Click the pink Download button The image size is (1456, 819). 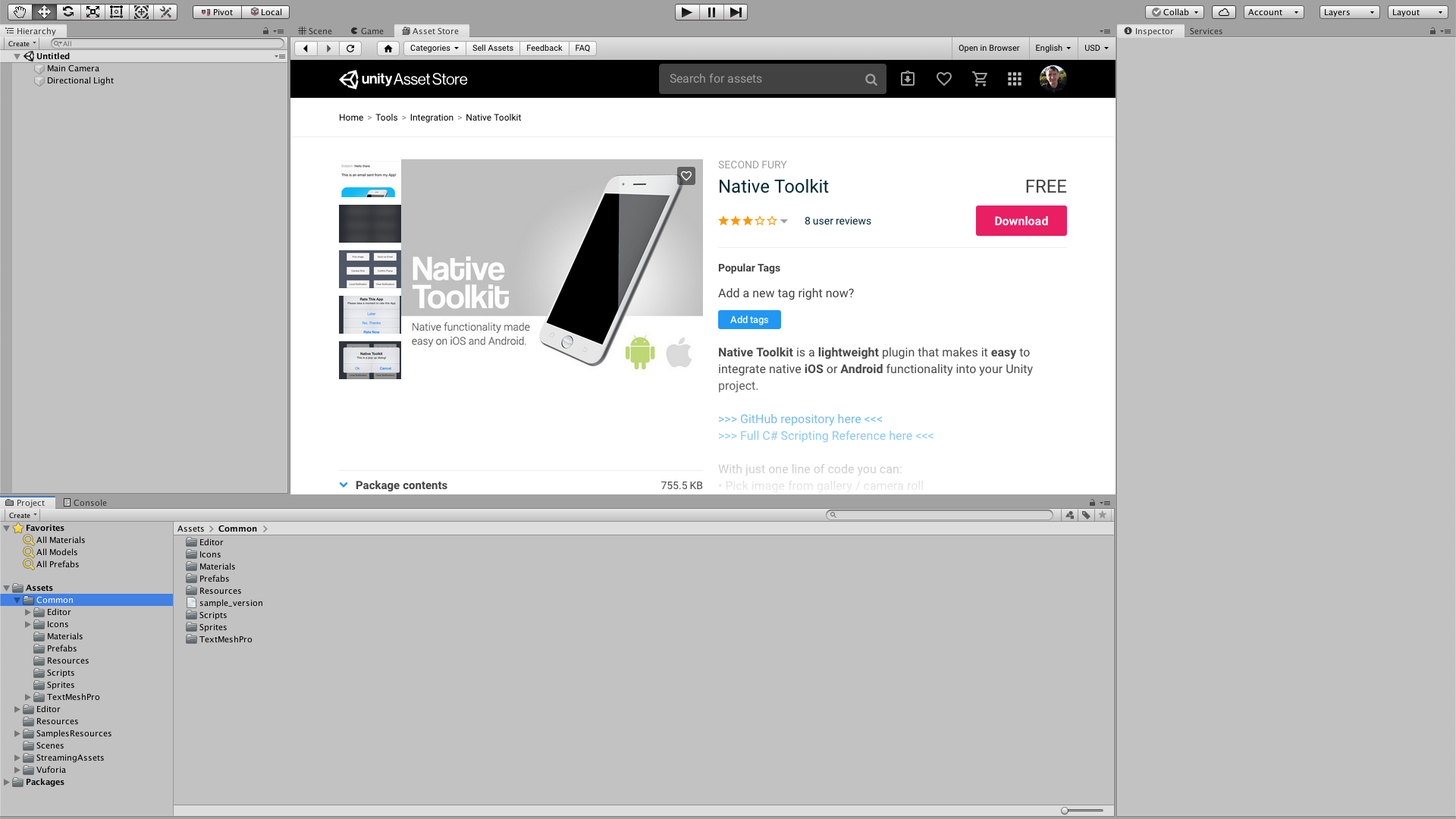click(x=1021, y=221)
